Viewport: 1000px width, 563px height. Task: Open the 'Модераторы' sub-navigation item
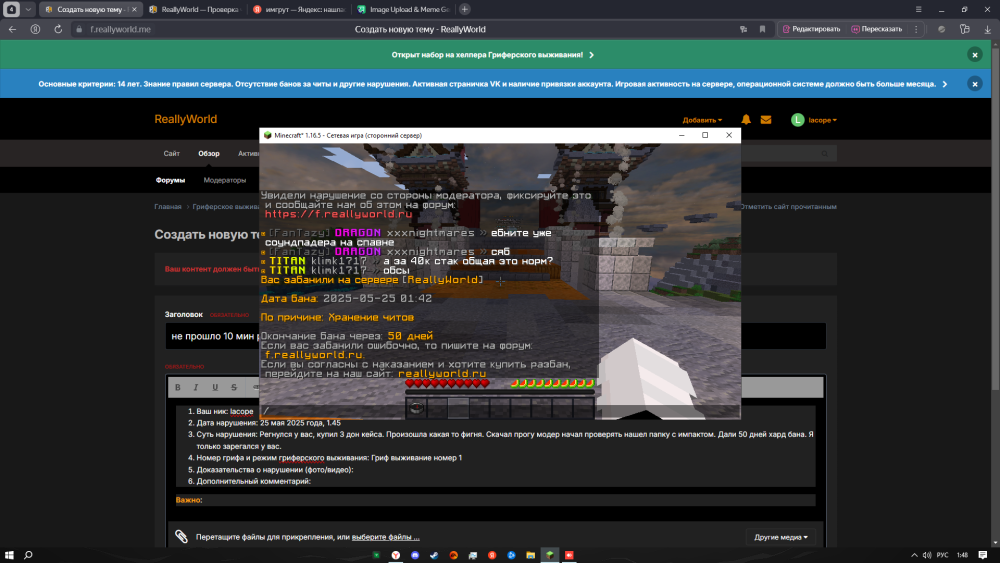point(224,180)
